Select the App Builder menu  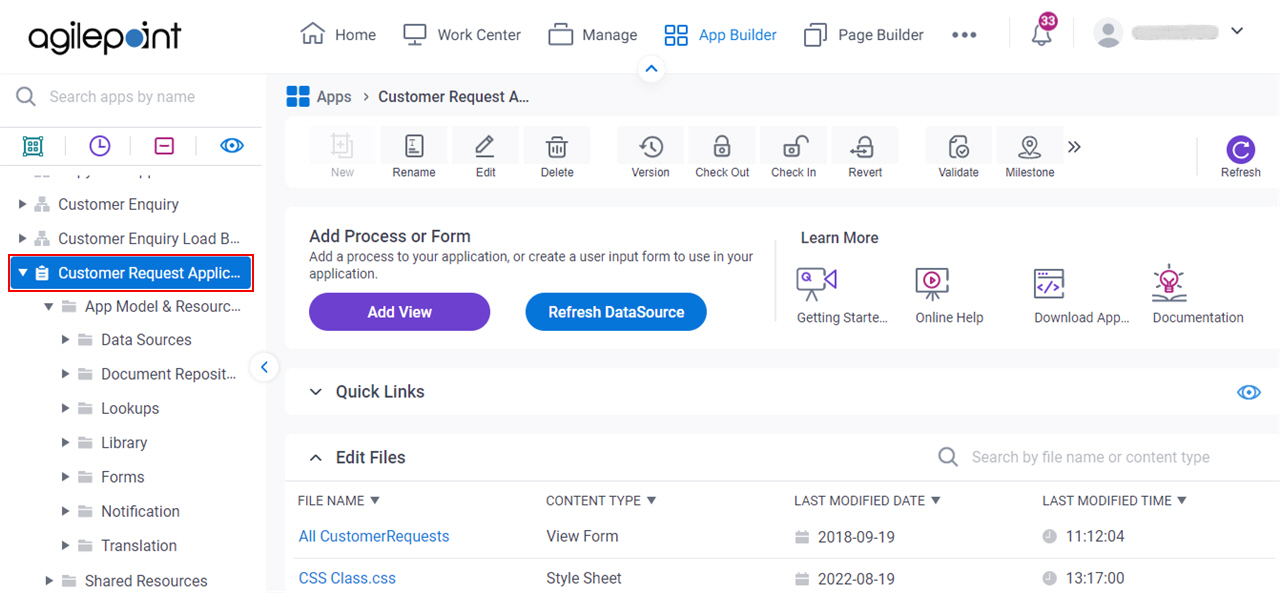[720, 34]
